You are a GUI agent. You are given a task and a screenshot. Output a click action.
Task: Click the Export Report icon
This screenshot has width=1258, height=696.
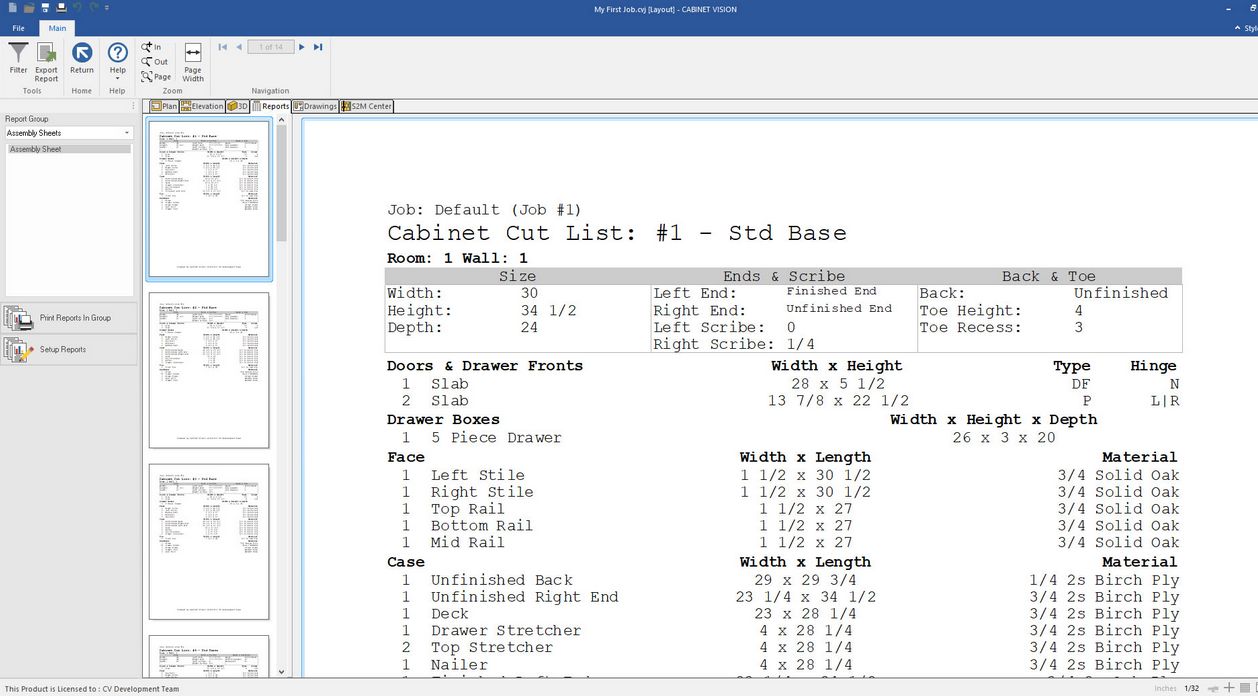tap(46, 58)
